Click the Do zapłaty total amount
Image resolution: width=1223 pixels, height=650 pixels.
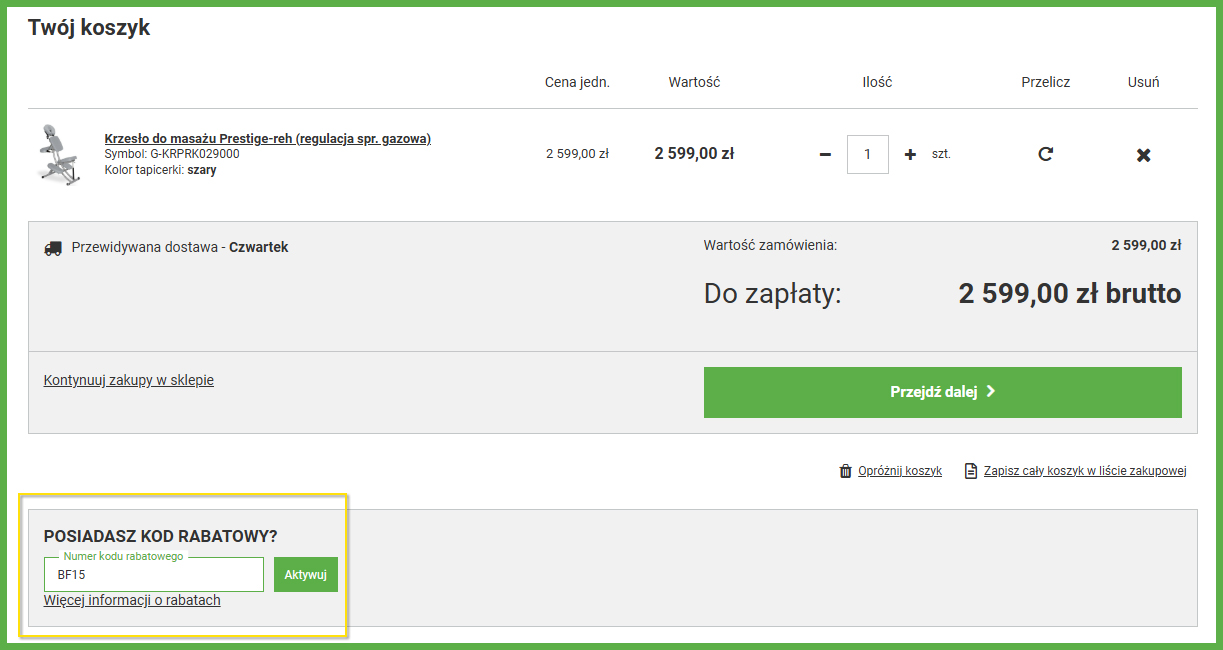(1069, 294)
